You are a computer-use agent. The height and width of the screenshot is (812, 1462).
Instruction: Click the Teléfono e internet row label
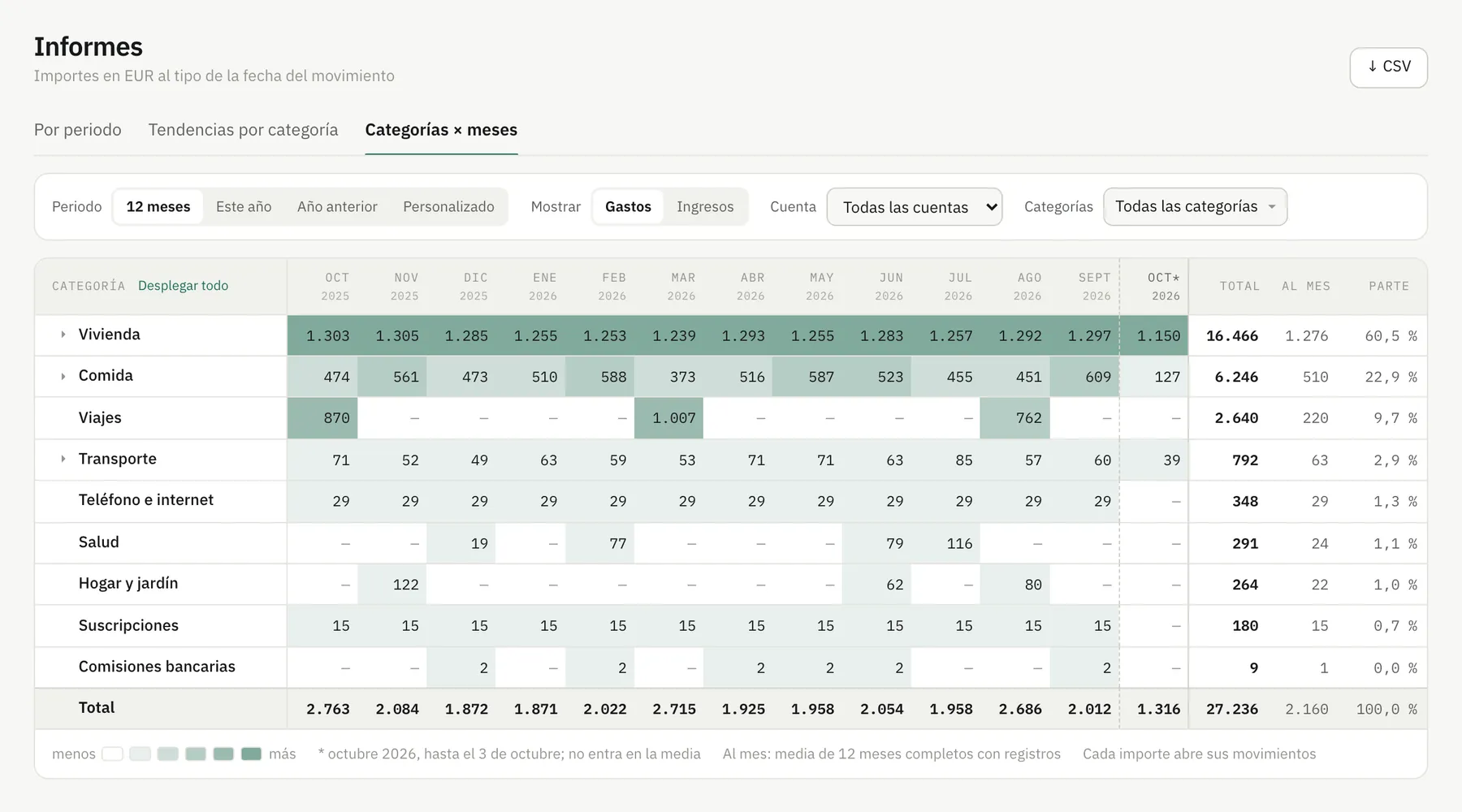146,500
